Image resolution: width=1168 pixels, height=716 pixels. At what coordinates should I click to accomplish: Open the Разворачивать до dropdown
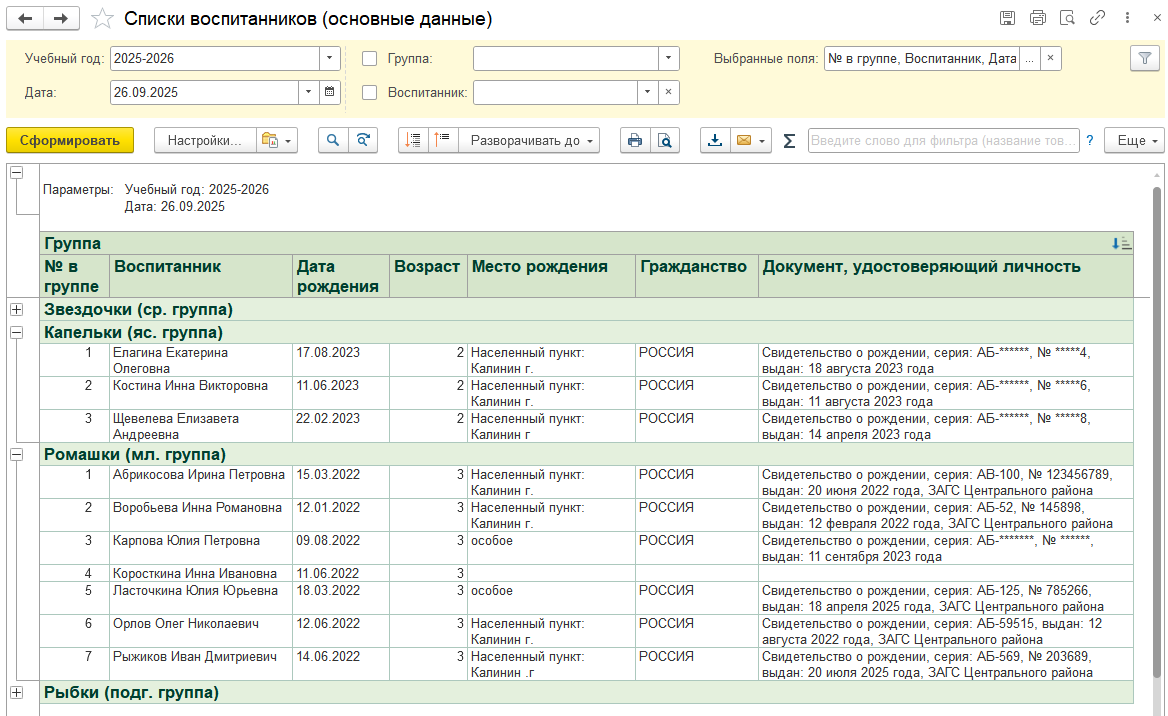pos(529,141)
